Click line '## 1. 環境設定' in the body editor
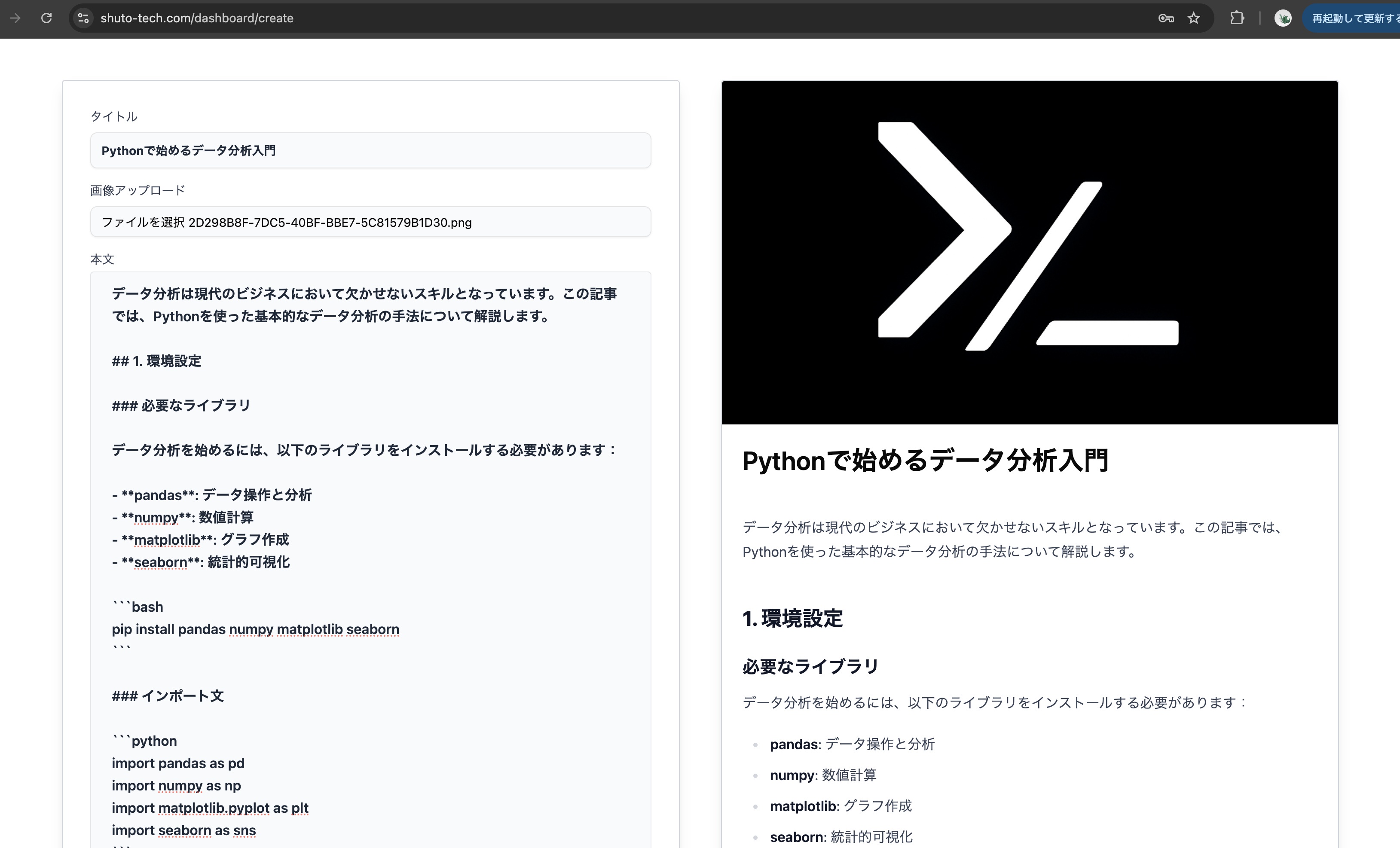This screenshot has height=848, width=1400. [x=156, y=361]
